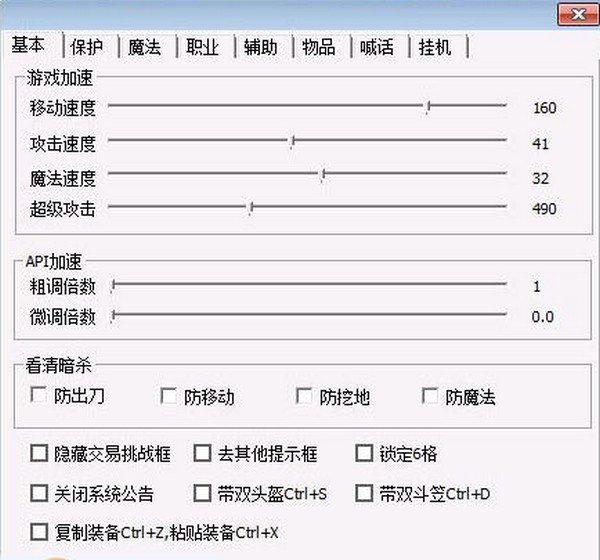Screen dimensions: 600x560
Task: Click the 超级攻击 value 490
Action: (x=544, y=209)
